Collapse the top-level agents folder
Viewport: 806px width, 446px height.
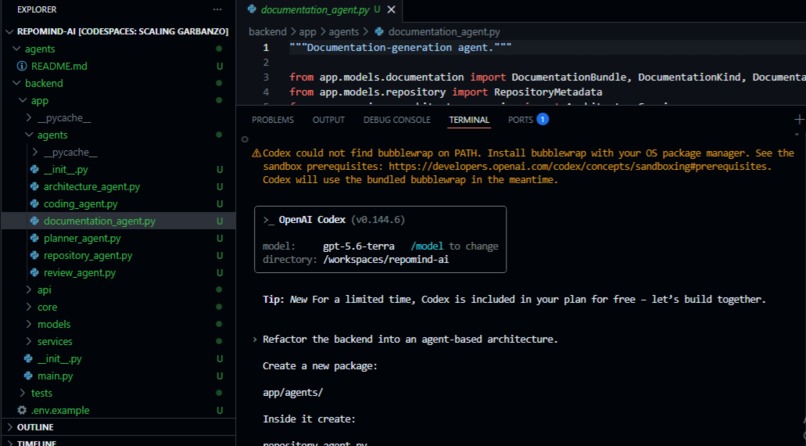coord(16,49)
